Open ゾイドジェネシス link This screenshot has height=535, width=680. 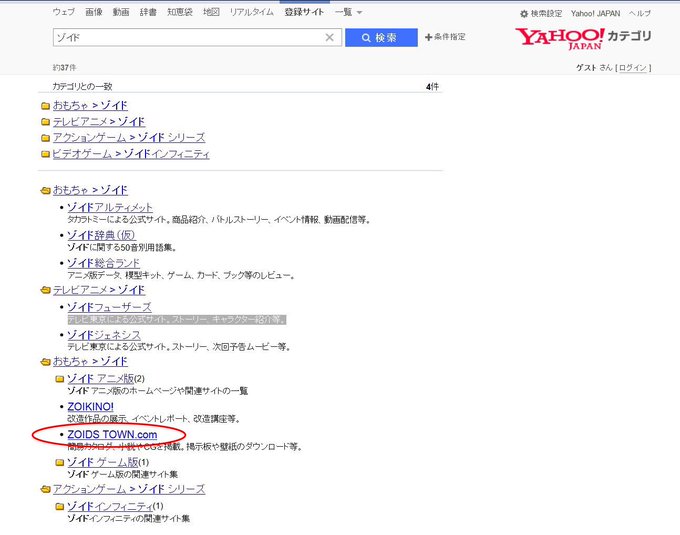pyautogui.click(x=104, y=335)
